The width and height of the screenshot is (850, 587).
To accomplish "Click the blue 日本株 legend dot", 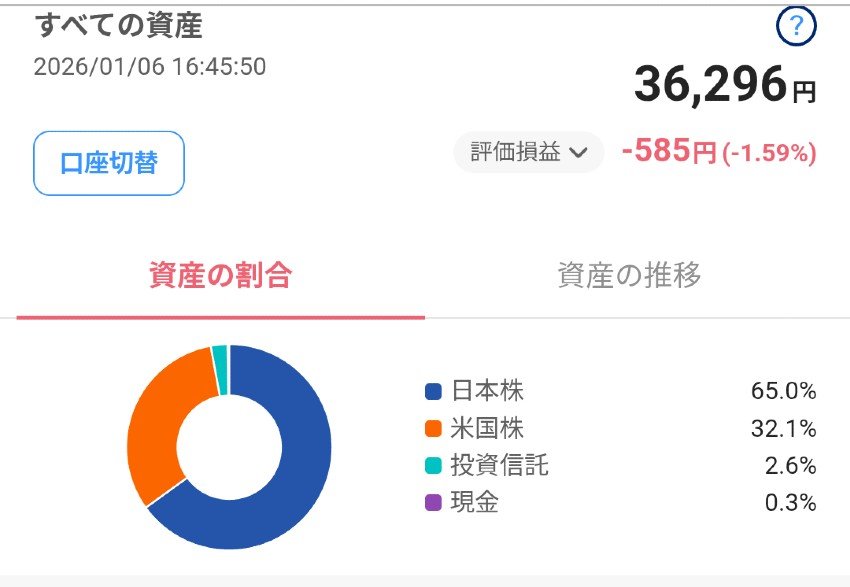I will click(x=433, y=391).
